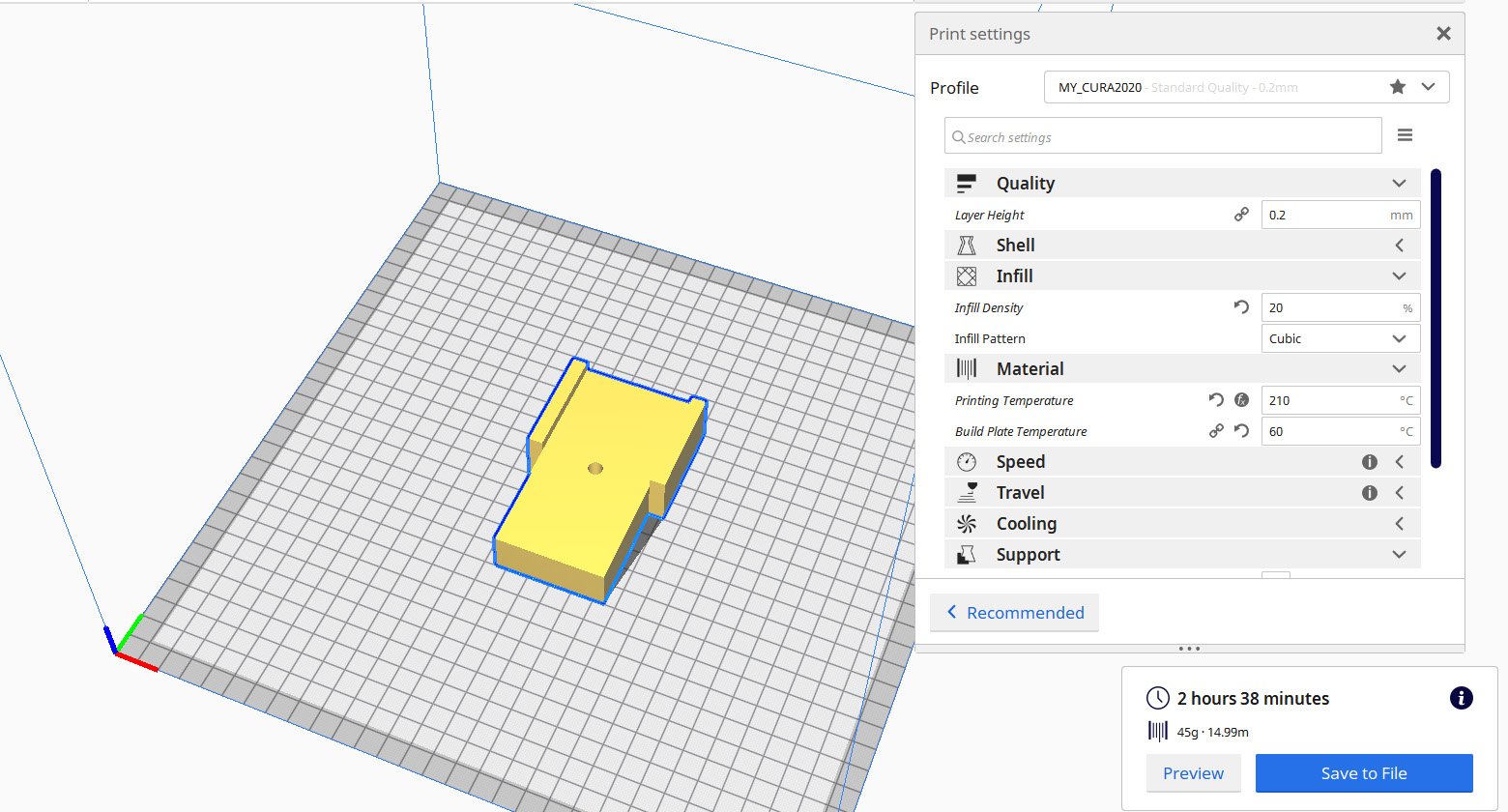Image resolution: width=1508 pixels, height=812 pixels.
Task: Click the 'Build Plate Temperature' setting label
Action: [x=1020, y=431]
